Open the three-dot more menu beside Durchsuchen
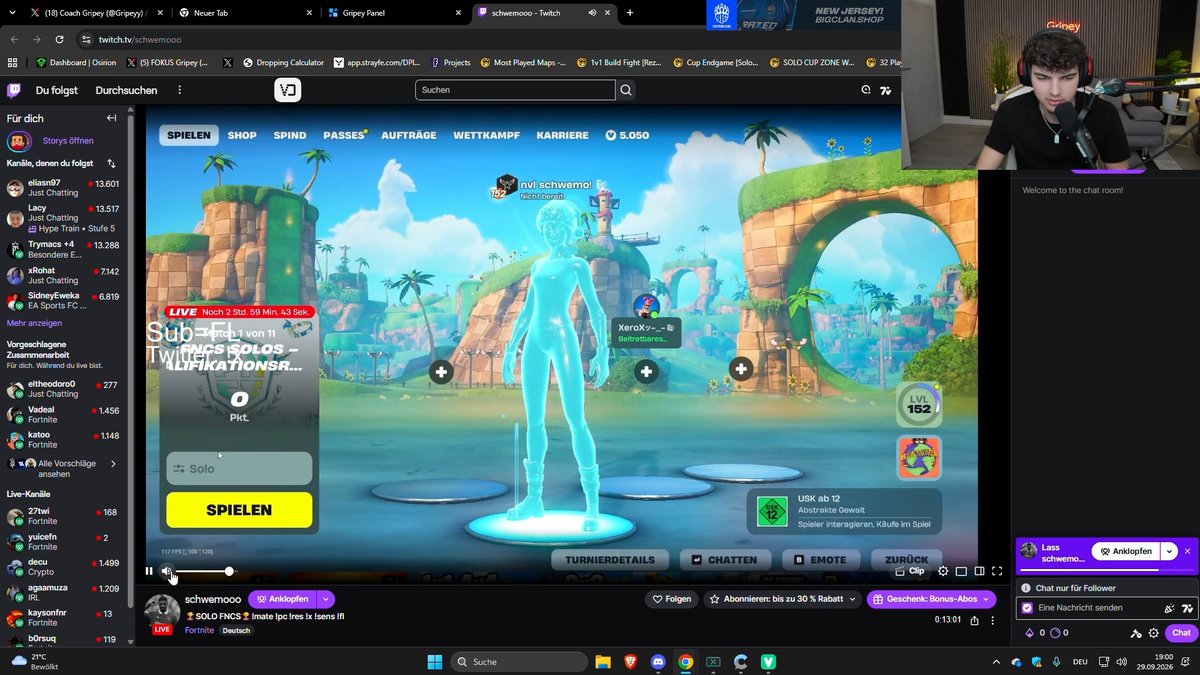 (180, 90)
